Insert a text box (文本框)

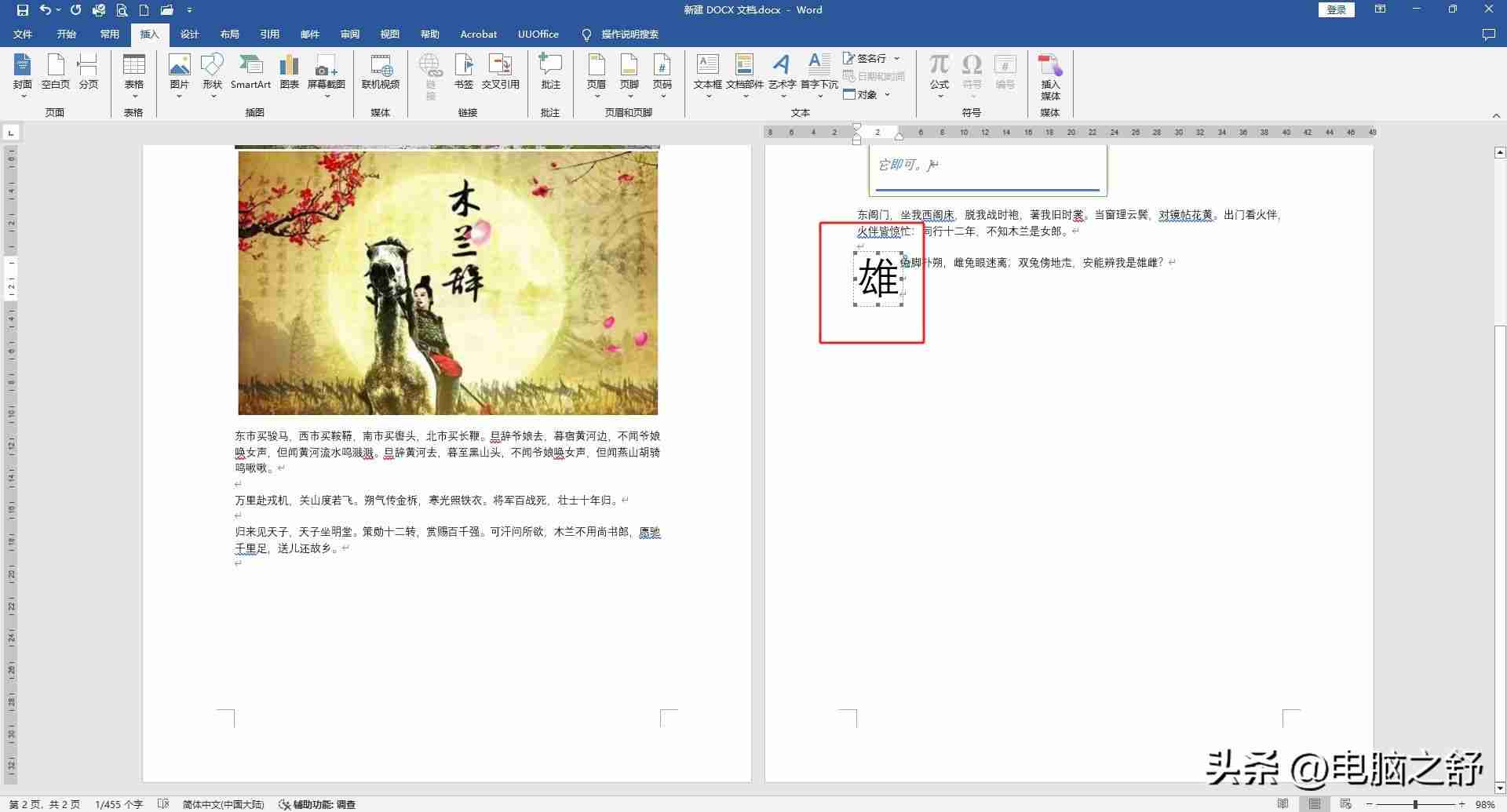click(708, 75)
